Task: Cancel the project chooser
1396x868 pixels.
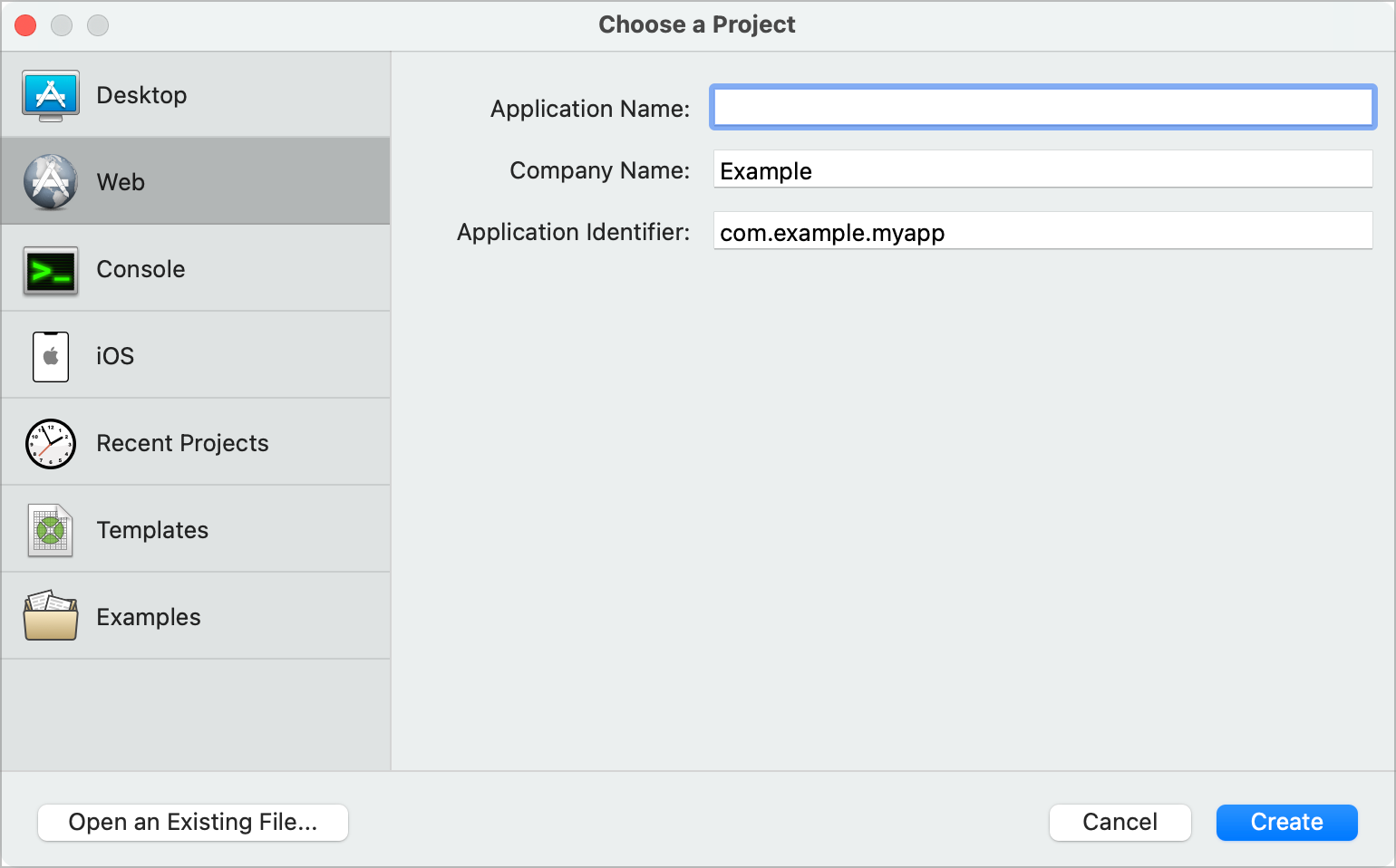Action: tap(1120, 822)
